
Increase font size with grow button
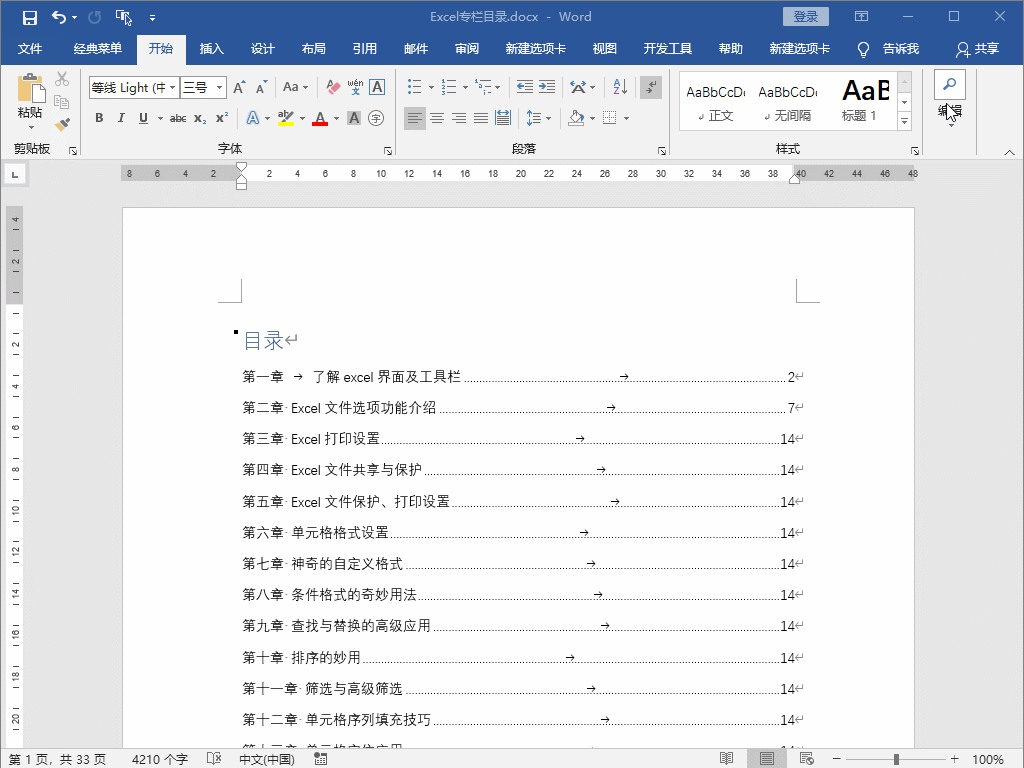pyautogui.click(x=240, y=87)
